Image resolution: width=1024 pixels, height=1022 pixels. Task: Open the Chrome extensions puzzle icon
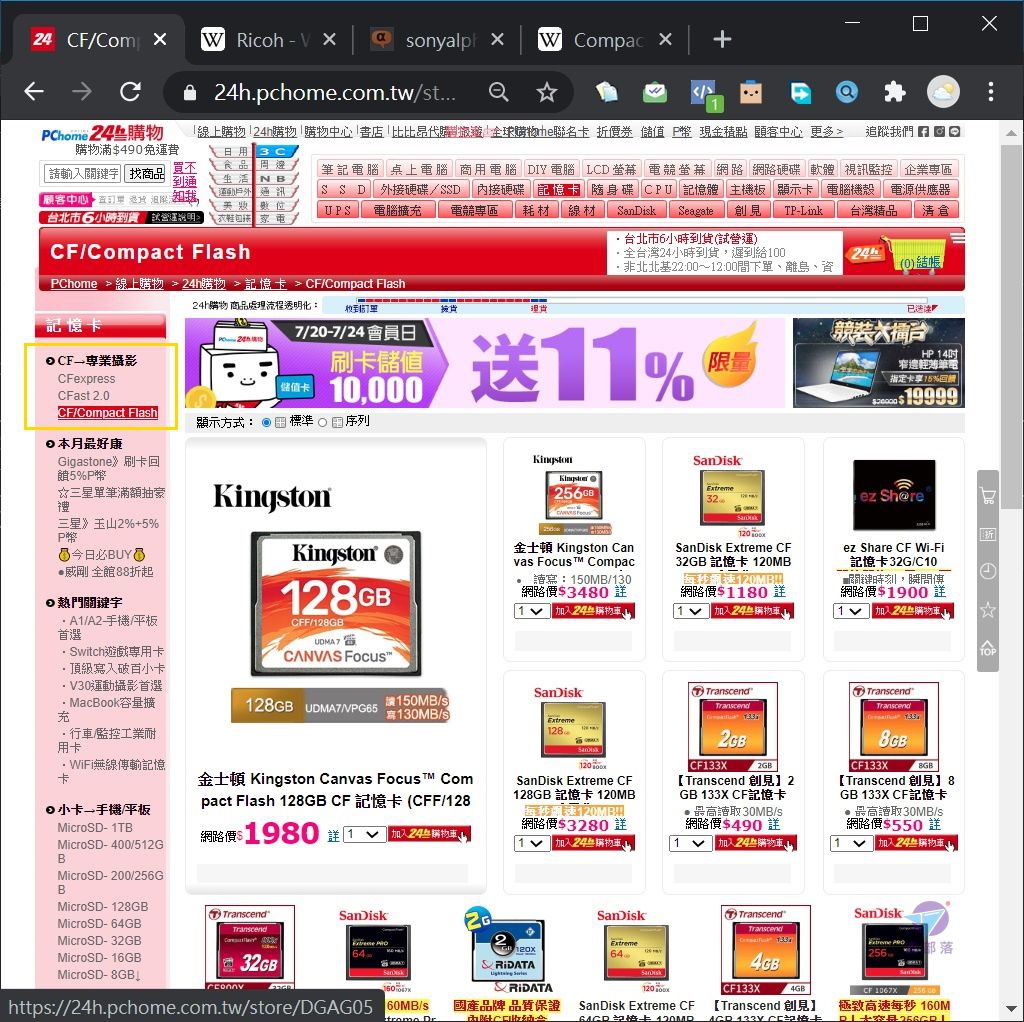click(895, 92)
